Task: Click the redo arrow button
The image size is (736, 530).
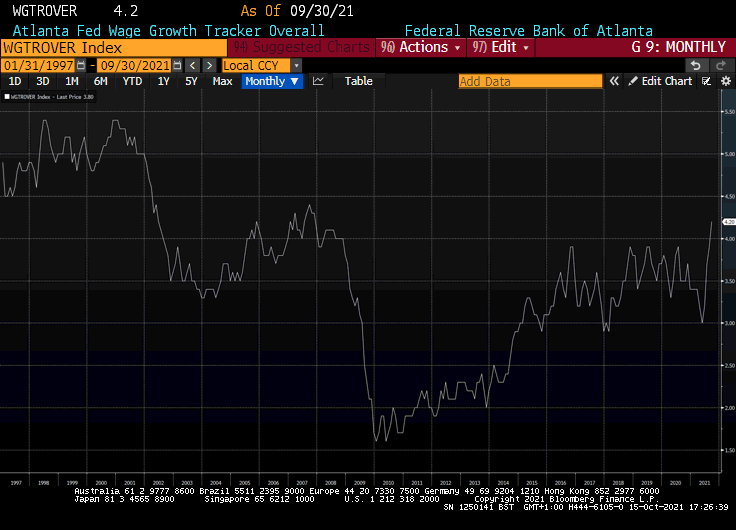Action: tap(721, 65)
